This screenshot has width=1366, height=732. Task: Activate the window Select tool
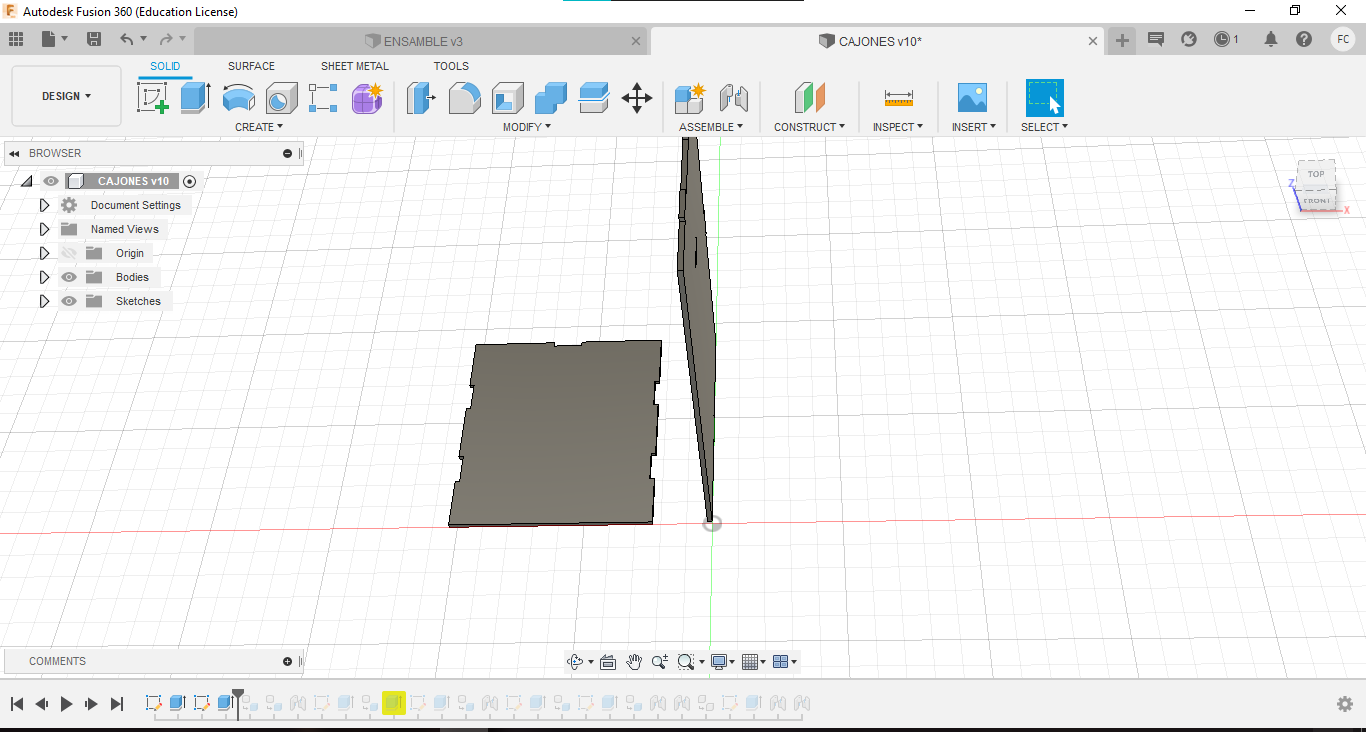click(1044, 98)
